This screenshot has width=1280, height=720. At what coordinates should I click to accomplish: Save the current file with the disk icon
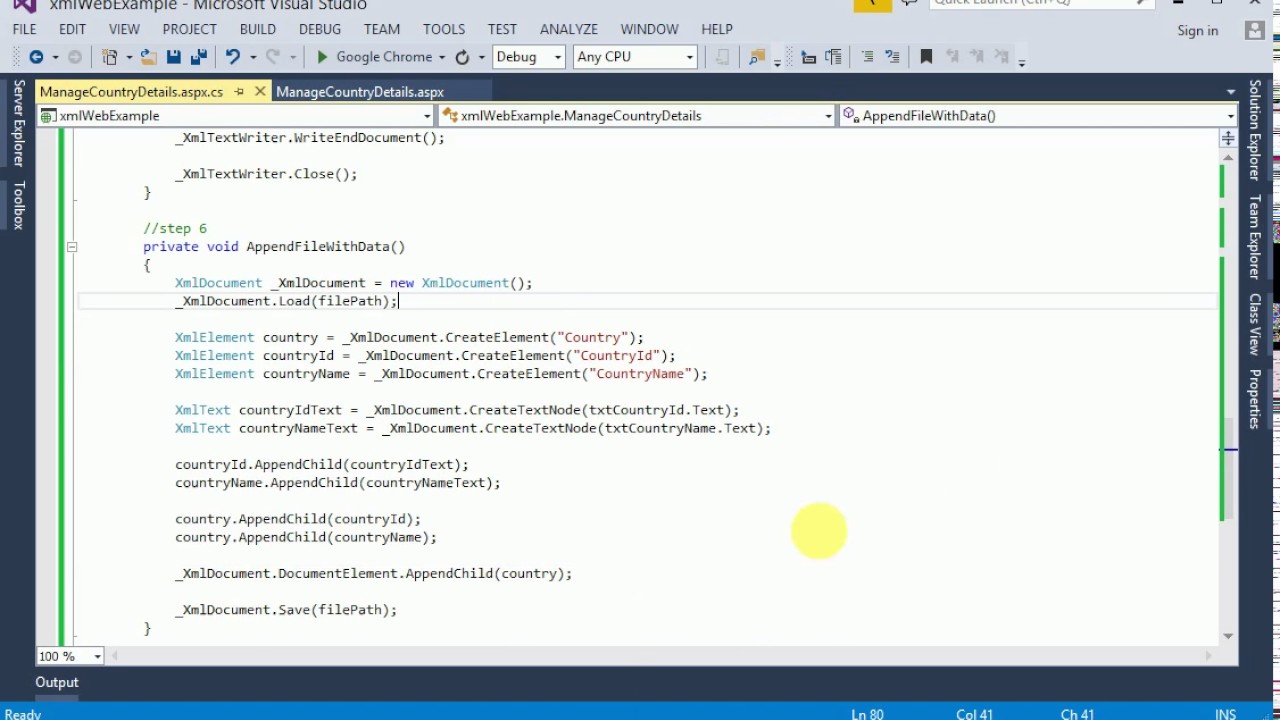174,57
